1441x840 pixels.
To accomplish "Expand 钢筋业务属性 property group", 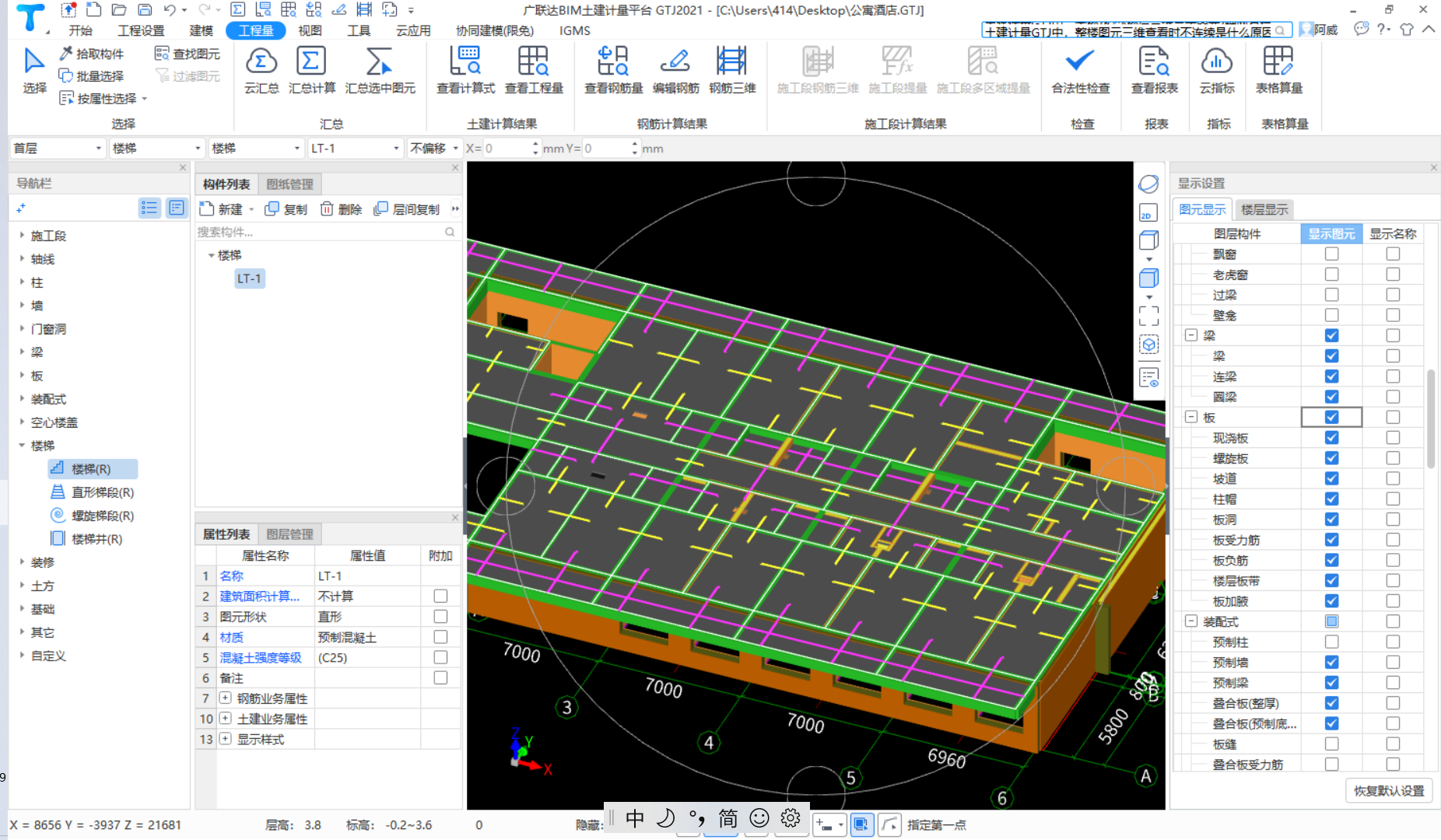I will (225, 698).
